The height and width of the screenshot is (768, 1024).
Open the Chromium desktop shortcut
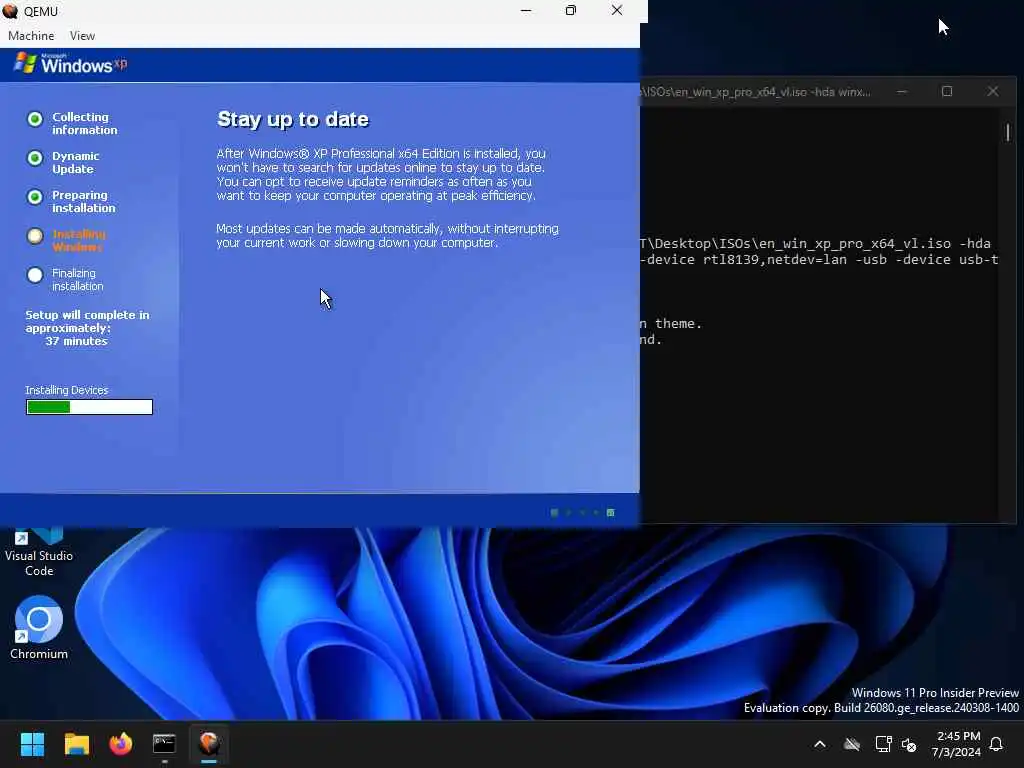pos(39,628)
